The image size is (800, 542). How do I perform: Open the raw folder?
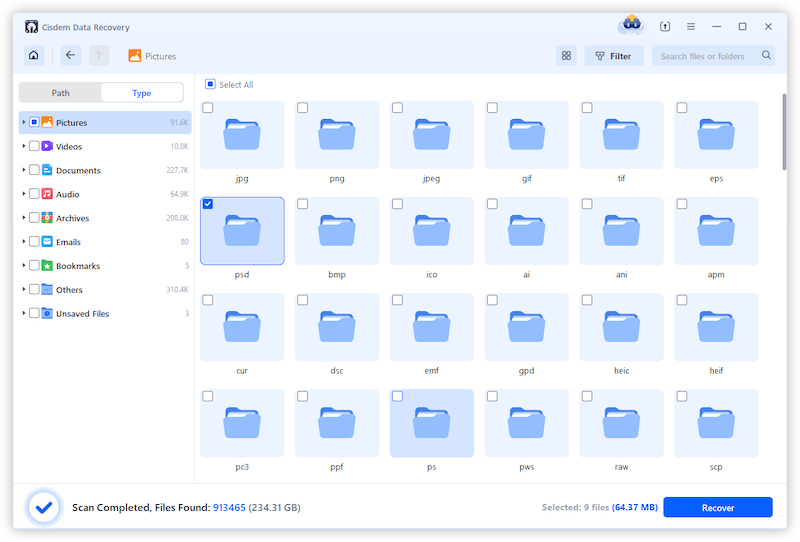click(x=621, y=423)
